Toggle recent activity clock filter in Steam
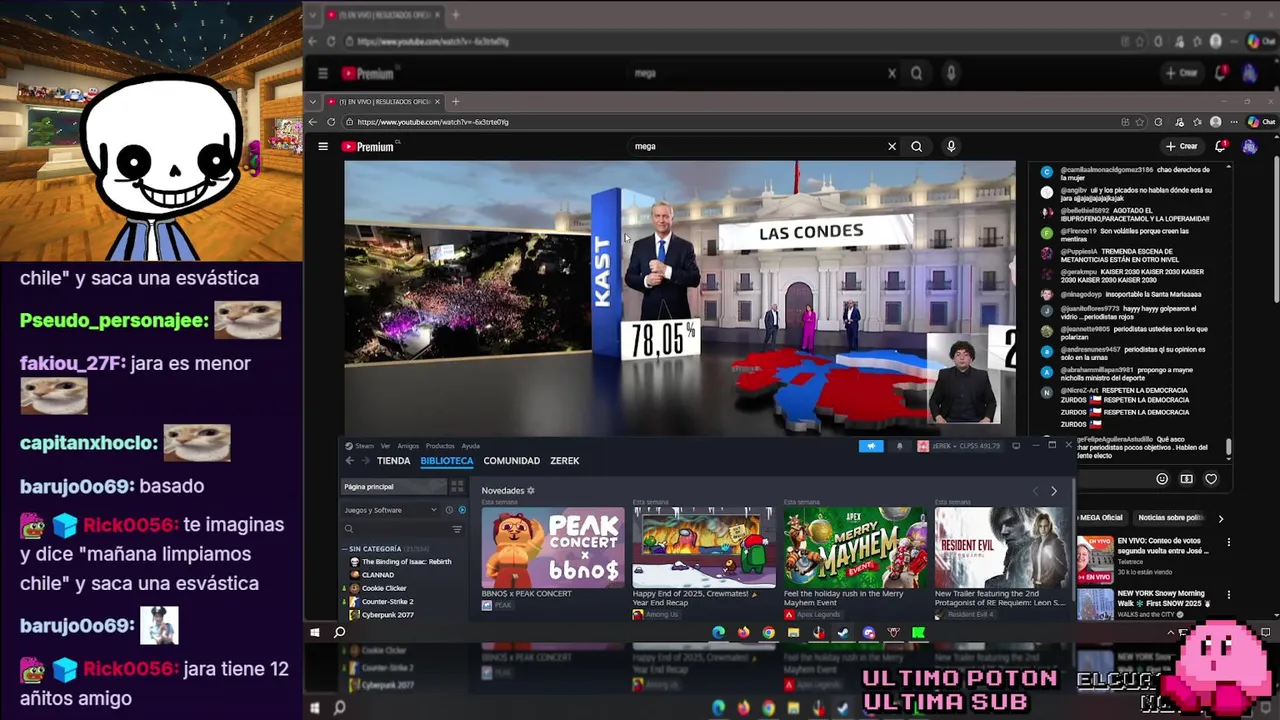 [x=449, y=510]
